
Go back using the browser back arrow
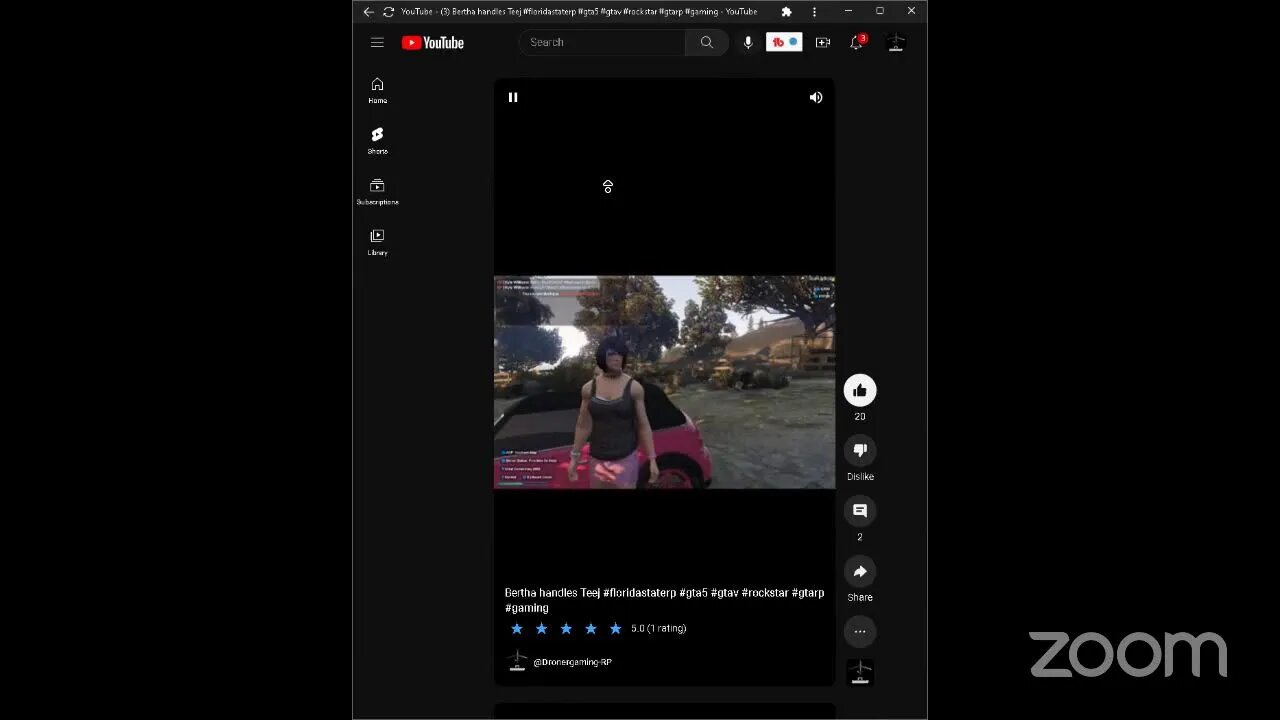[368, 12]
